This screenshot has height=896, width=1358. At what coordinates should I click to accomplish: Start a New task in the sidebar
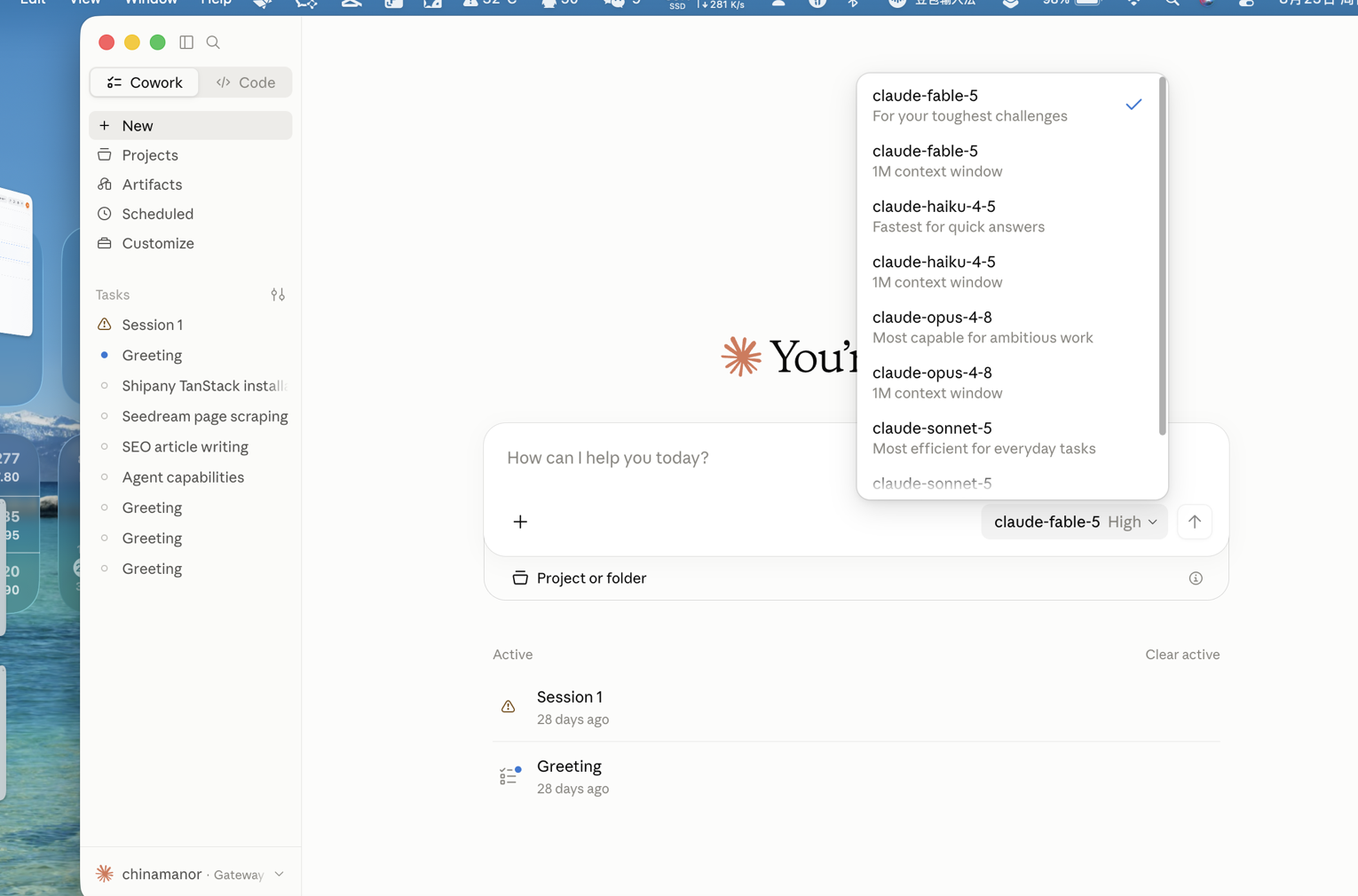[190, 126]
